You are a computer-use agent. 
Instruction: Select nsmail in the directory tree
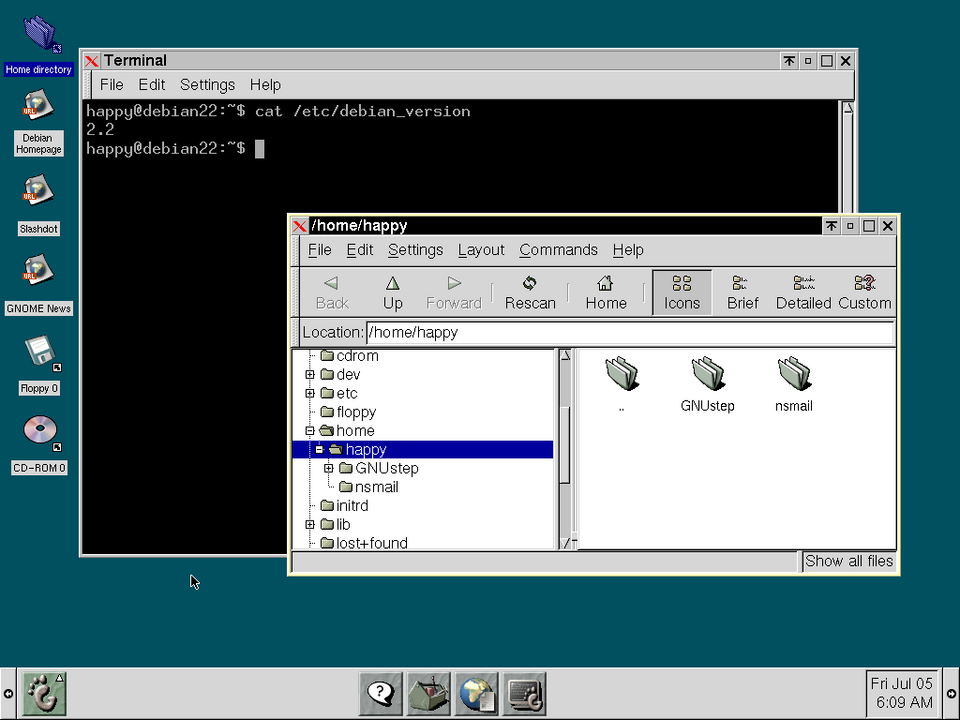click(377, 487)
